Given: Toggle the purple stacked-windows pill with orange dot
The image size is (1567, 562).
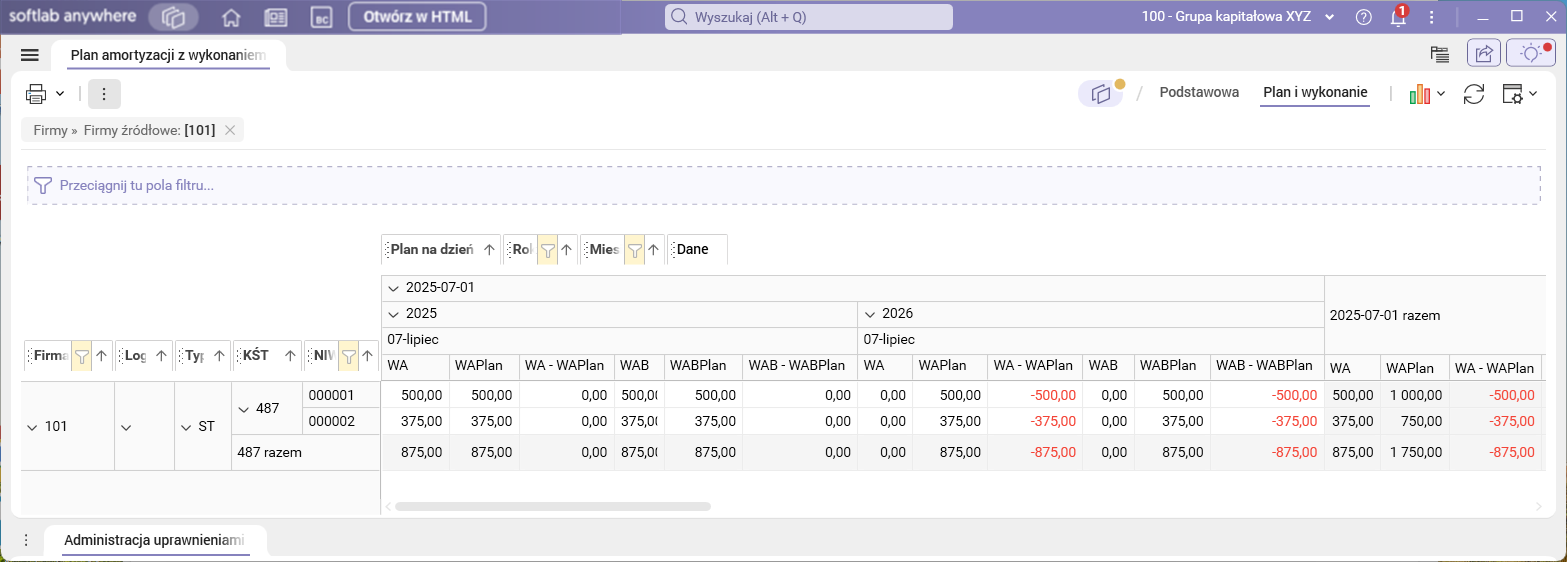Looking at the screenshot, I should click(1102, 93).
